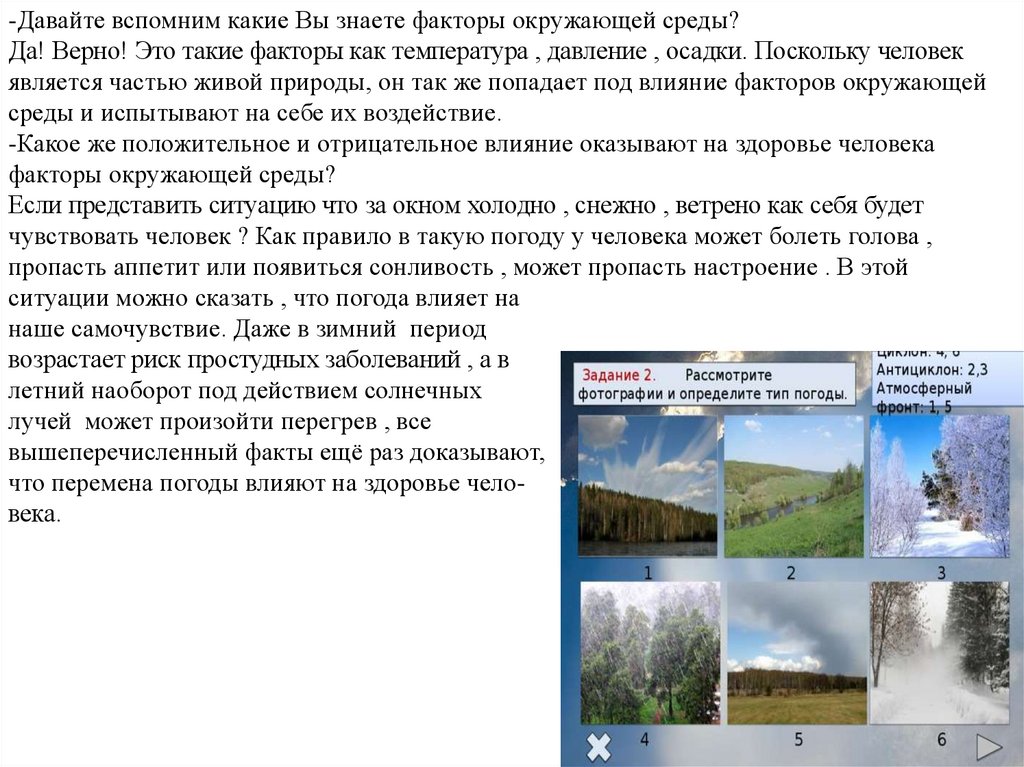This screenshot has width=1024, height=767.
Task: Click the red 'Задание 2.' heading
Action: tap(618, 375)
